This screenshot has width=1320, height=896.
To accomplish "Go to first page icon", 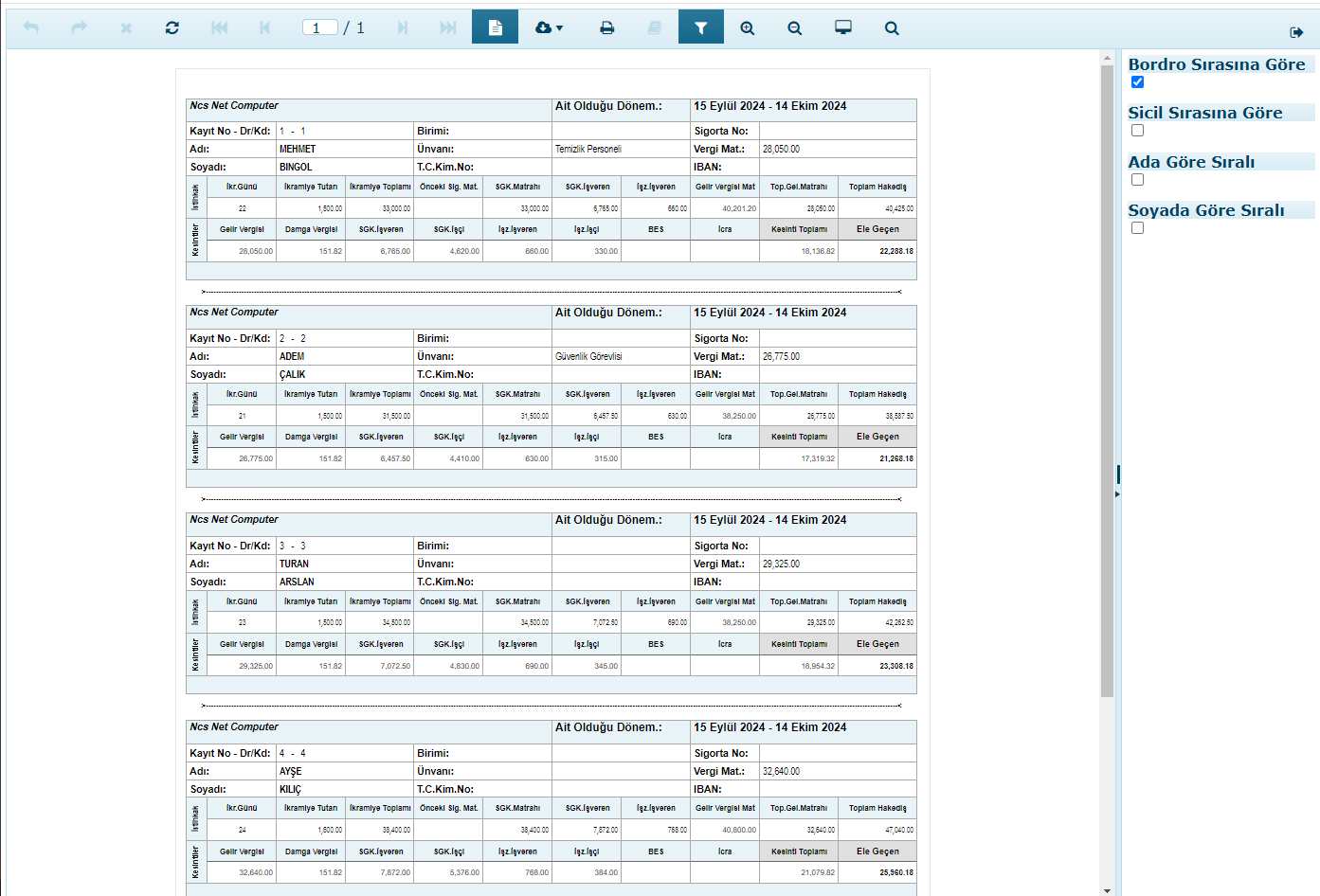I will tap(219, 27).
